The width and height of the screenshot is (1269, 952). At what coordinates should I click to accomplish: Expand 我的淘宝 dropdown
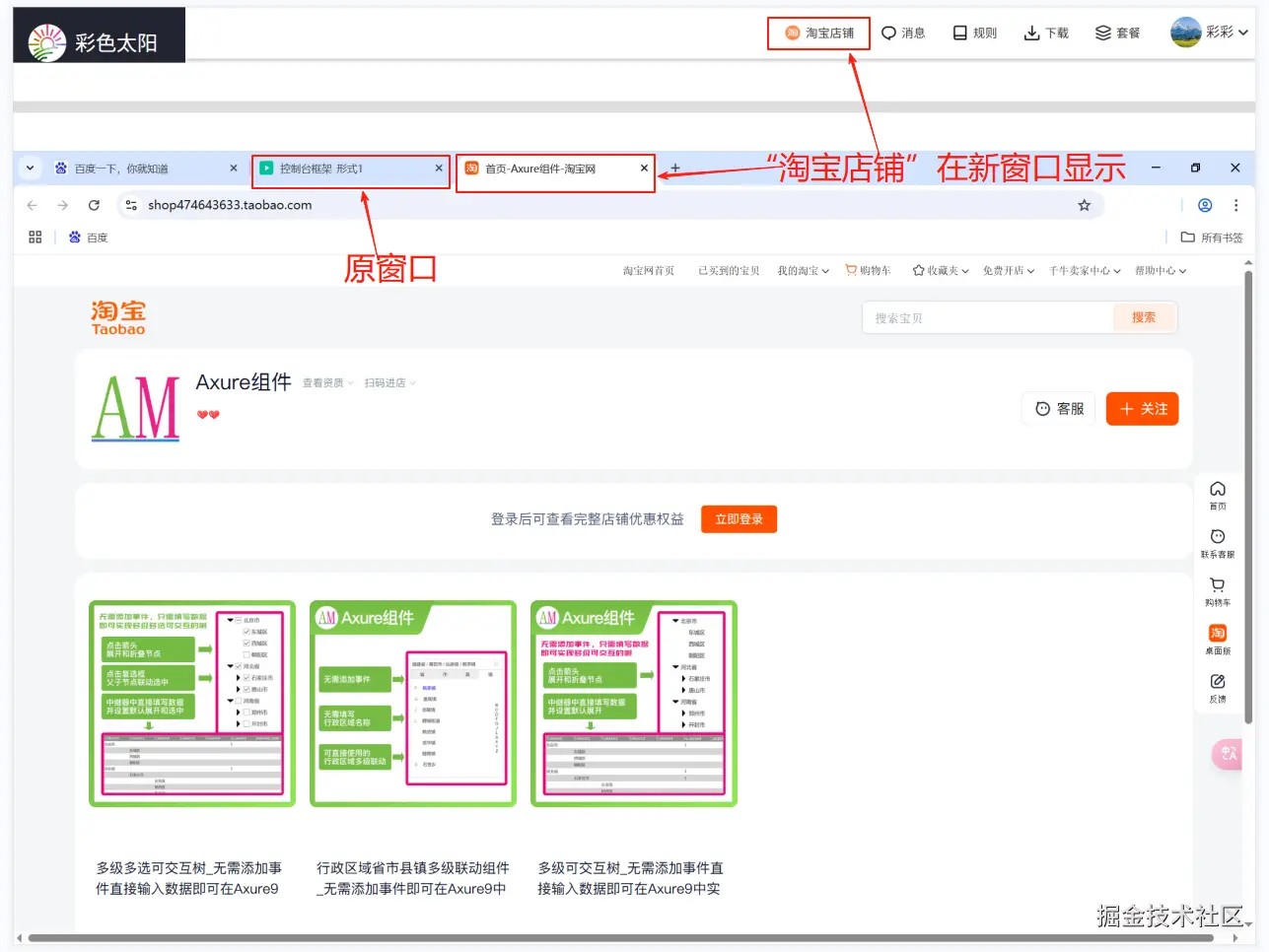coord(803,270)
